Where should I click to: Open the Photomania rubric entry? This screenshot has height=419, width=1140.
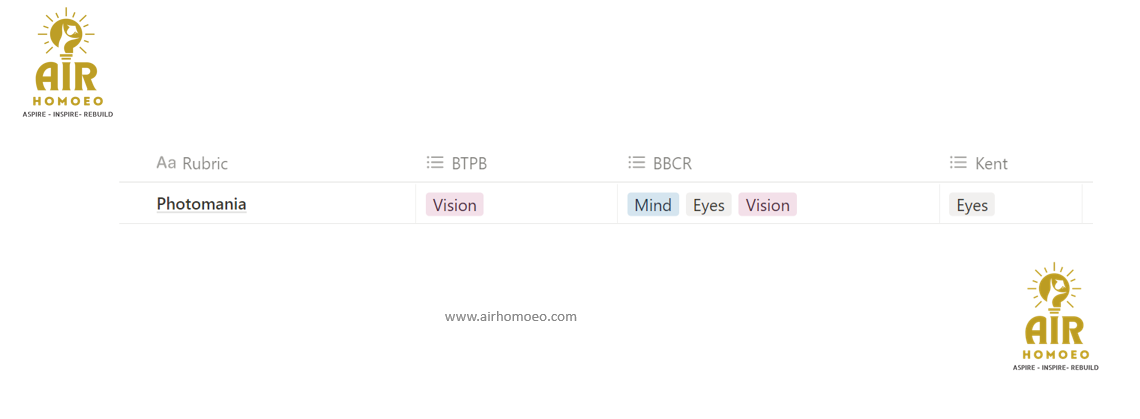[x=201, y=204]
